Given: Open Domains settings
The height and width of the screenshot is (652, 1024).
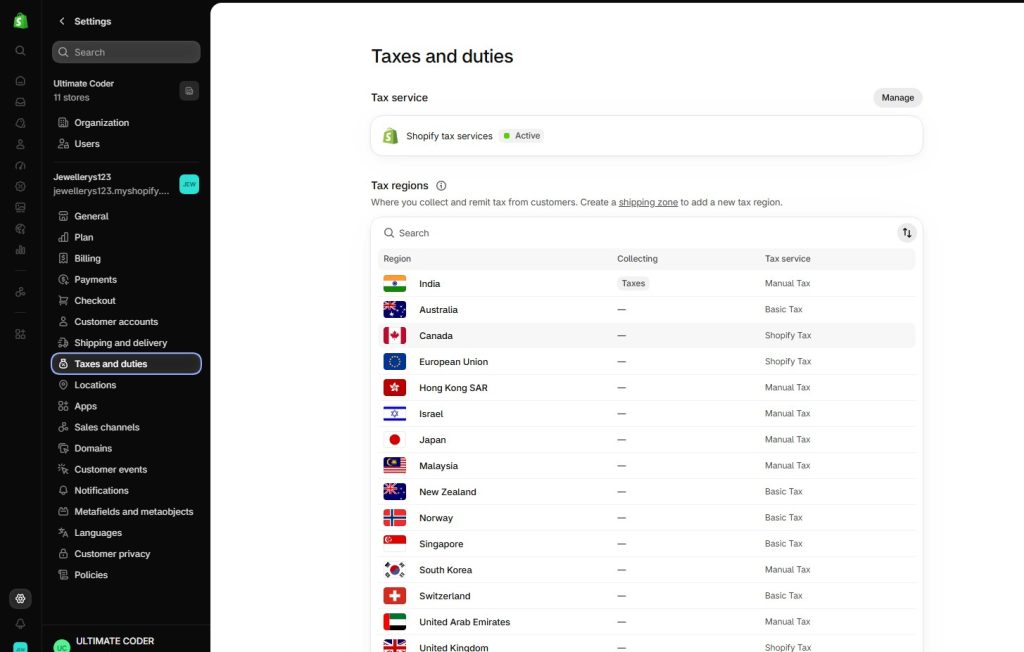Looking at the screenshot, I should pyautogui.click(x=126, y=448).
